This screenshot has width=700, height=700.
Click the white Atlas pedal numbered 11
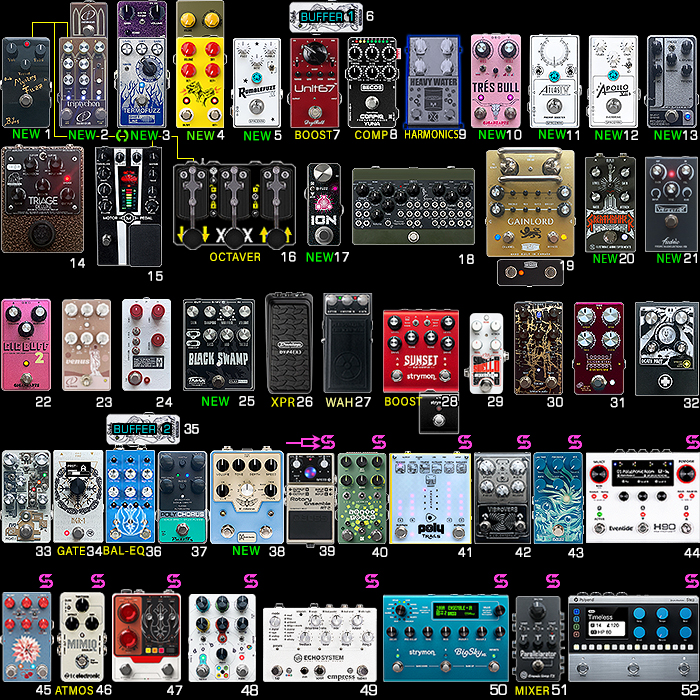(554, 81)
